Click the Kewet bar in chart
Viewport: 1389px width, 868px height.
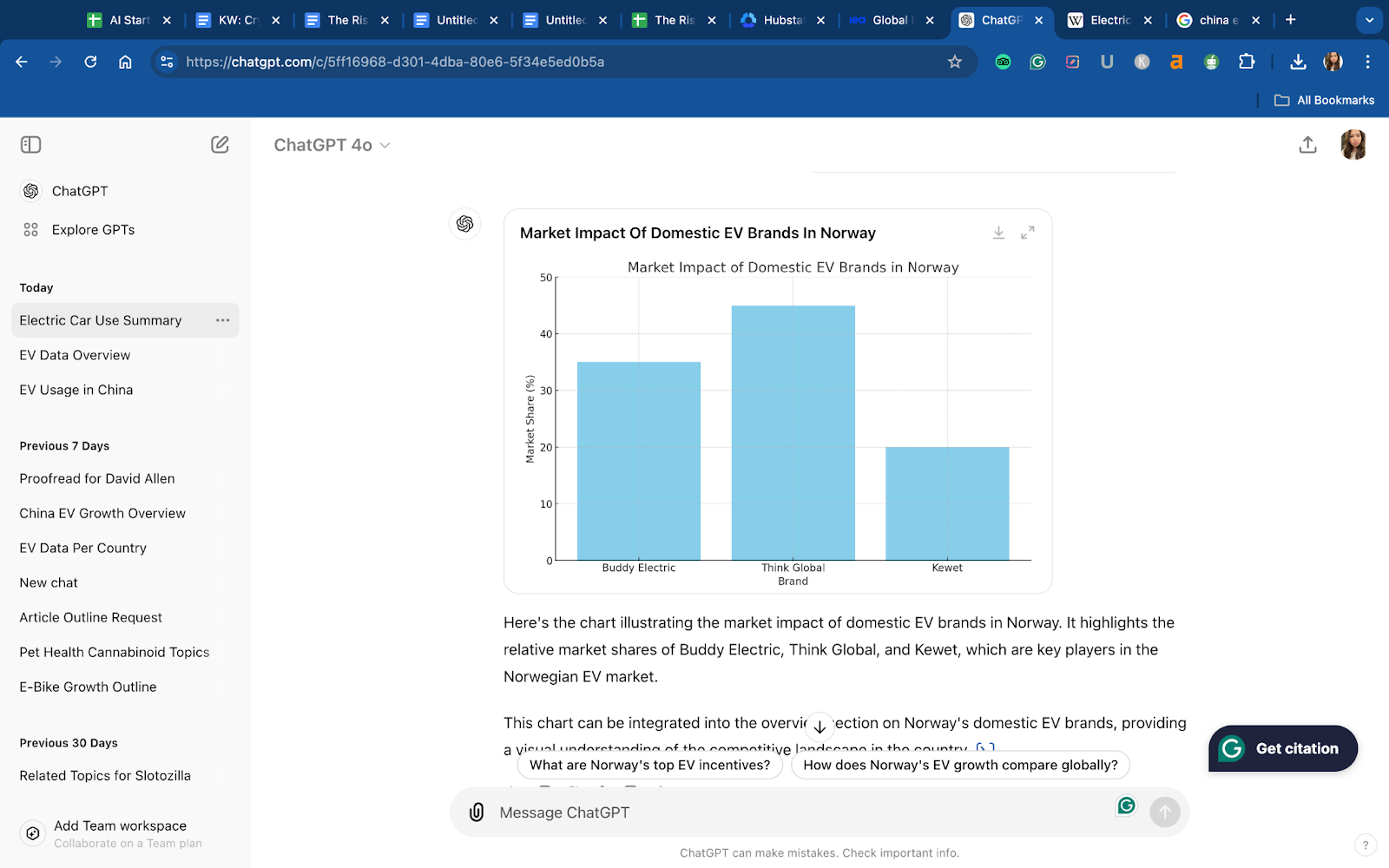[947, 503]
